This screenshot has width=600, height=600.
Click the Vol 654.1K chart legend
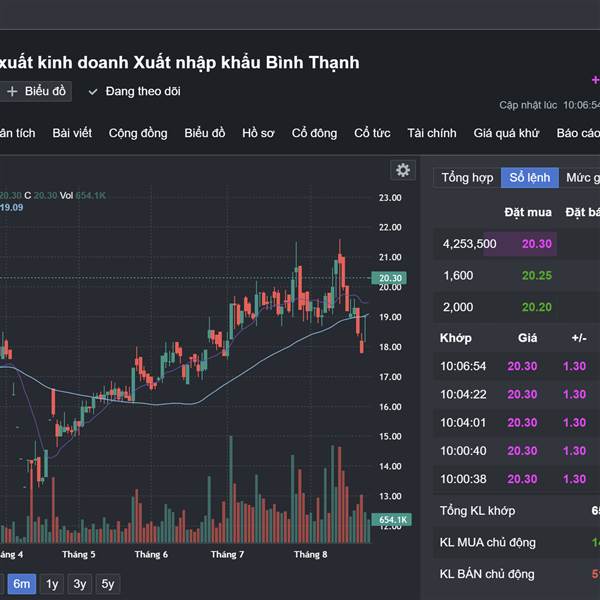tap(83, 196)
